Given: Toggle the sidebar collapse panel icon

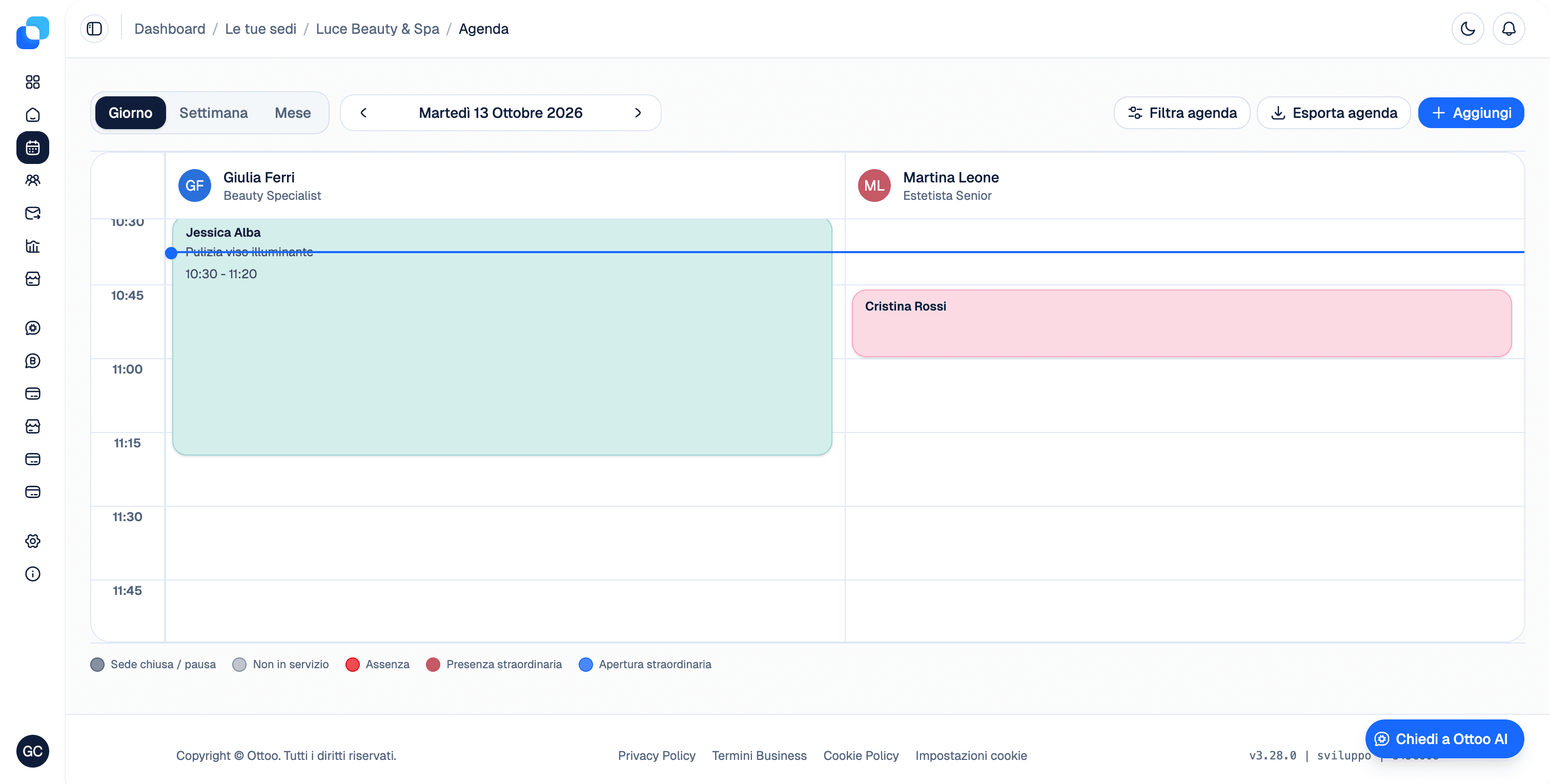Looking at the screenshot, I should pos(94,29).
